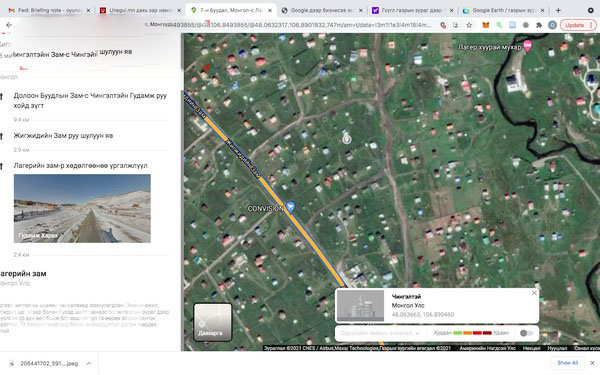Click the Лагер хуурай мухар lodging pin
Viewport: 600px width, 375px height.
pyautogui.click(x=528, y=46)
